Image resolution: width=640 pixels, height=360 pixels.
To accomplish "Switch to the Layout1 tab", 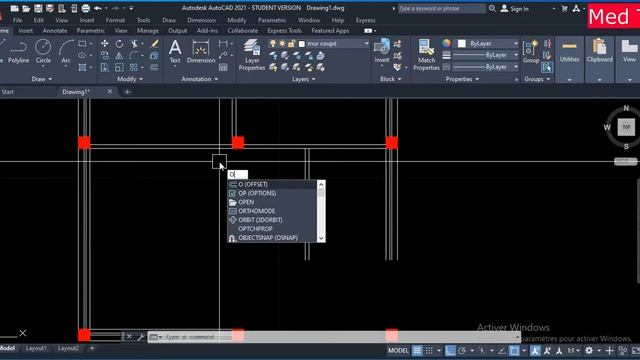I will coord(36,348).
